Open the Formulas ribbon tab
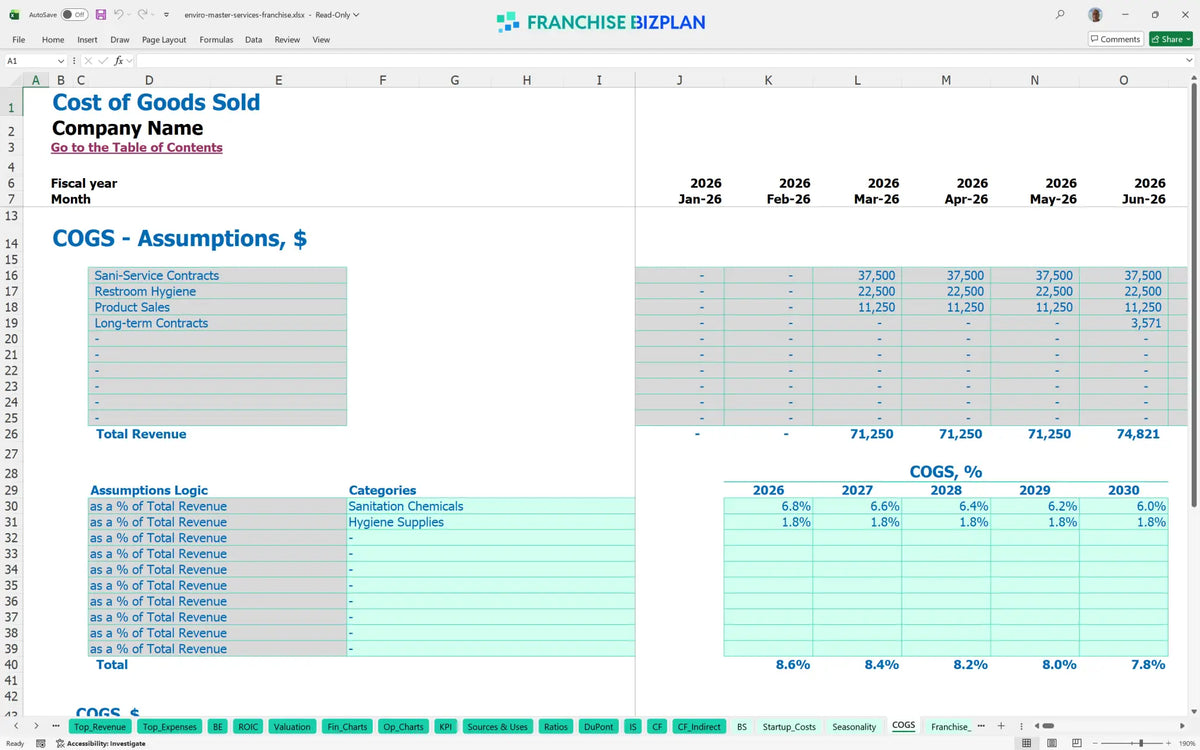This screenshot has height=750, width=1200. 216,39
